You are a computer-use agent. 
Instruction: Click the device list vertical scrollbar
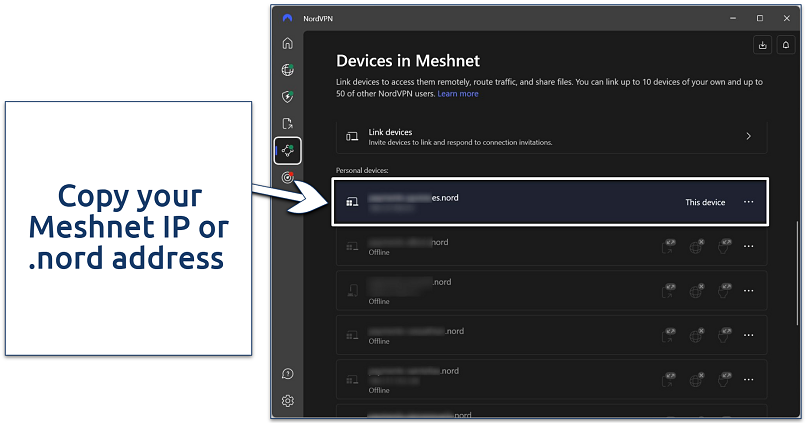pyautogui.click(x=797, y=271)
